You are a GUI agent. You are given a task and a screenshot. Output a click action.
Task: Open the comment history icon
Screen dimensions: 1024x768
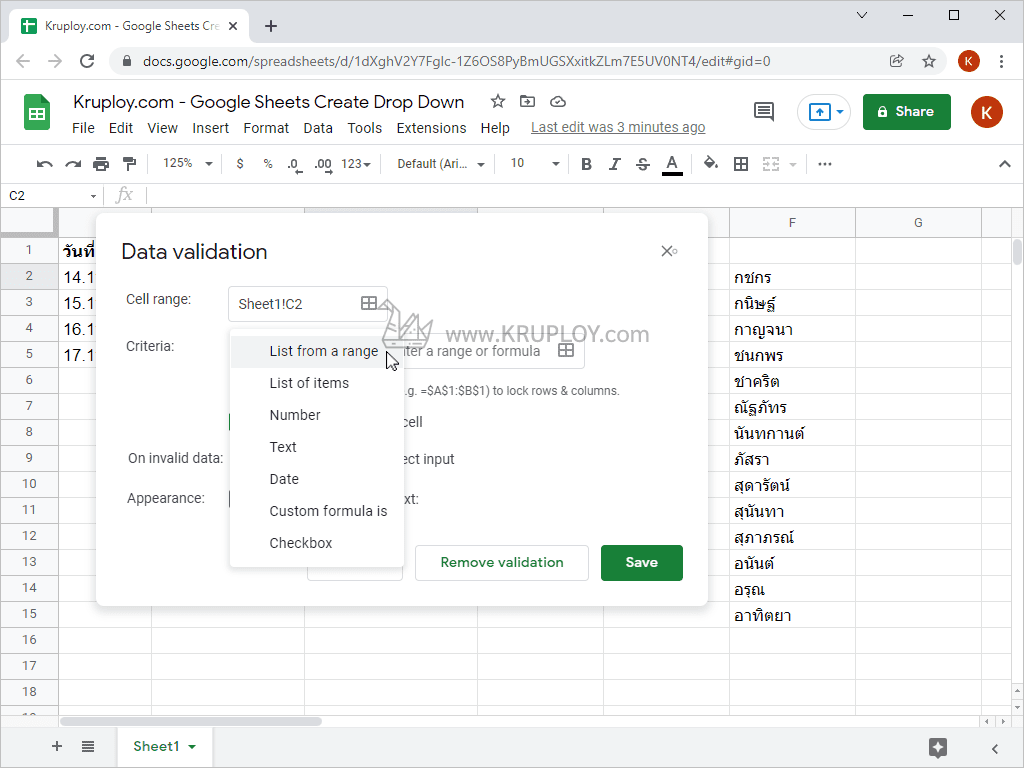click(x=763, y=112)
